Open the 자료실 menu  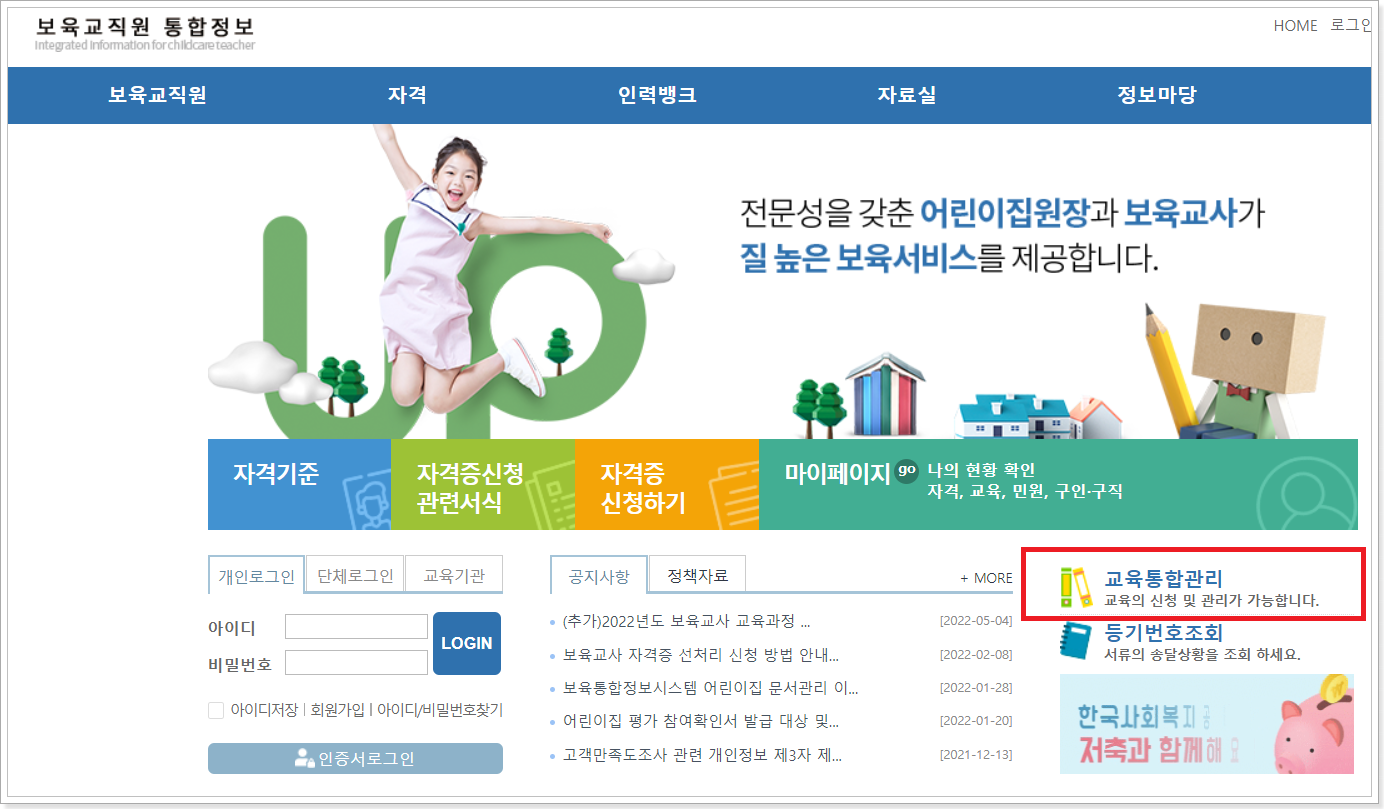pos(903,95)
